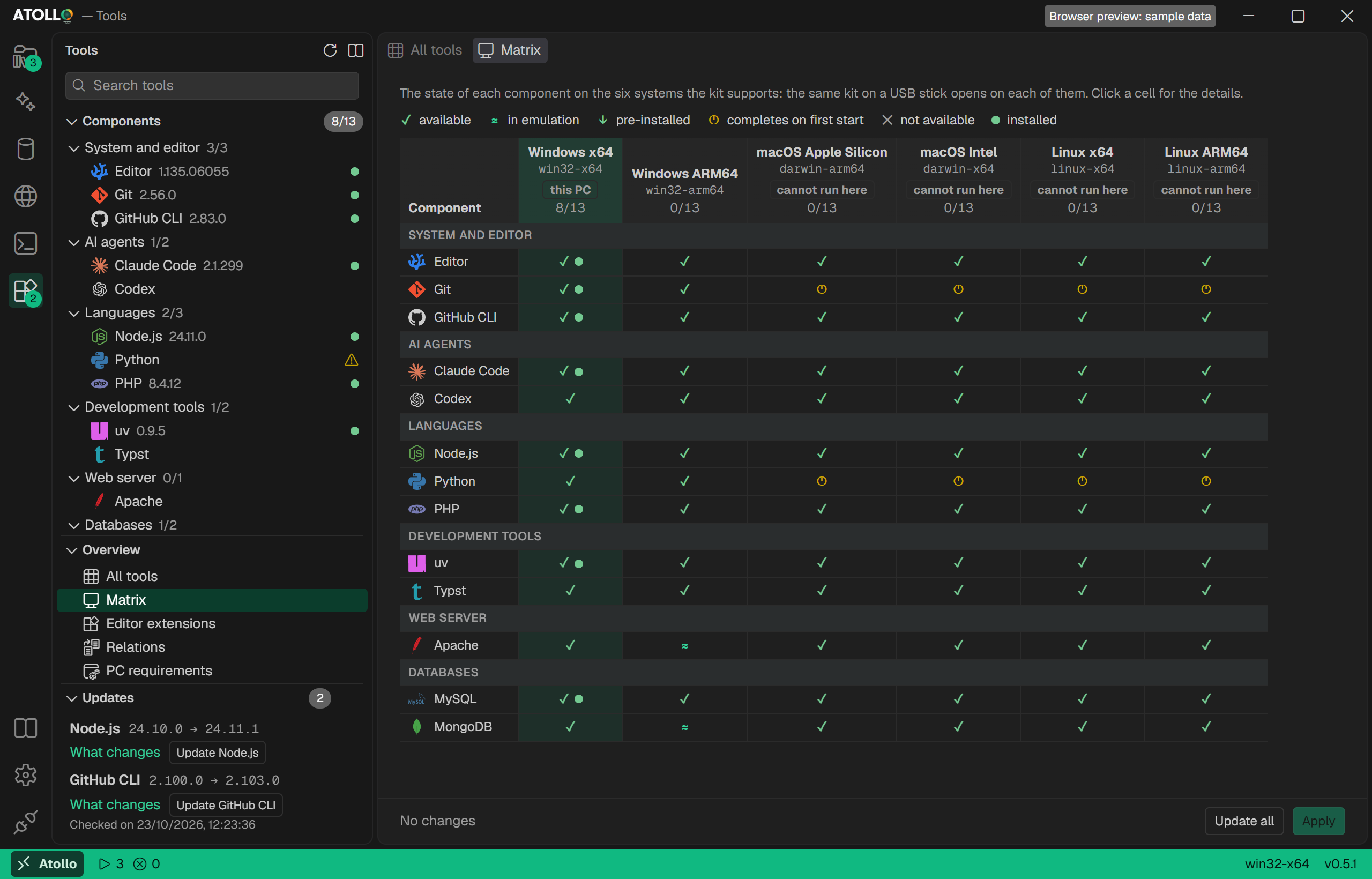This screenshot has width=1372, height=879.
Task: Switch to the All tools tab
Action: [x=425, y=50]
